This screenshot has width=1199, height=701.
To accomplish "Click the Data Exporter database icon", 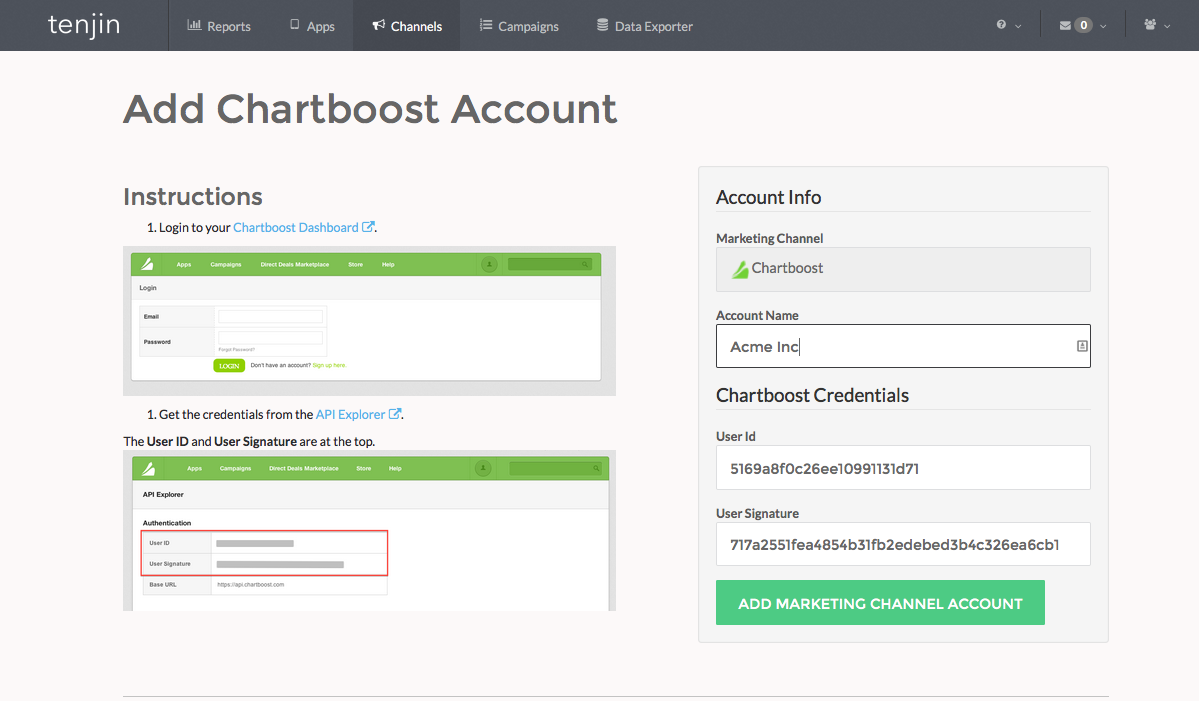I will 603,25.
